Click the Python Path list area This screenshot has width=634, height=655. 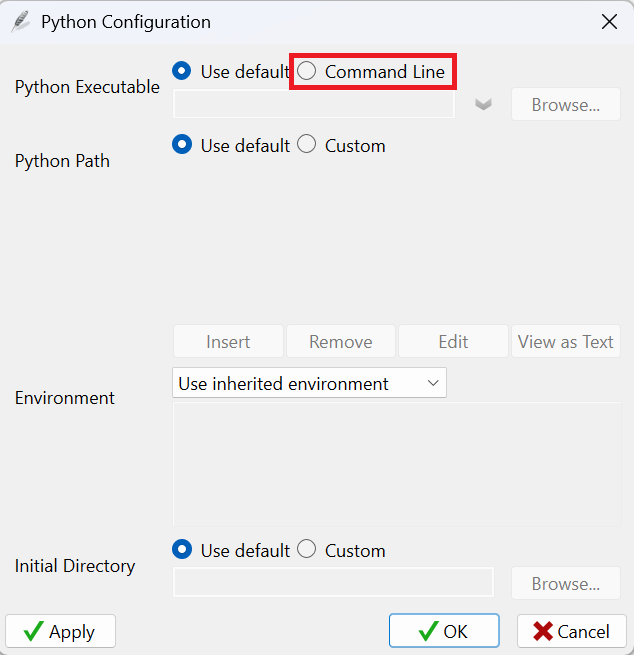(x=397, y=240)
